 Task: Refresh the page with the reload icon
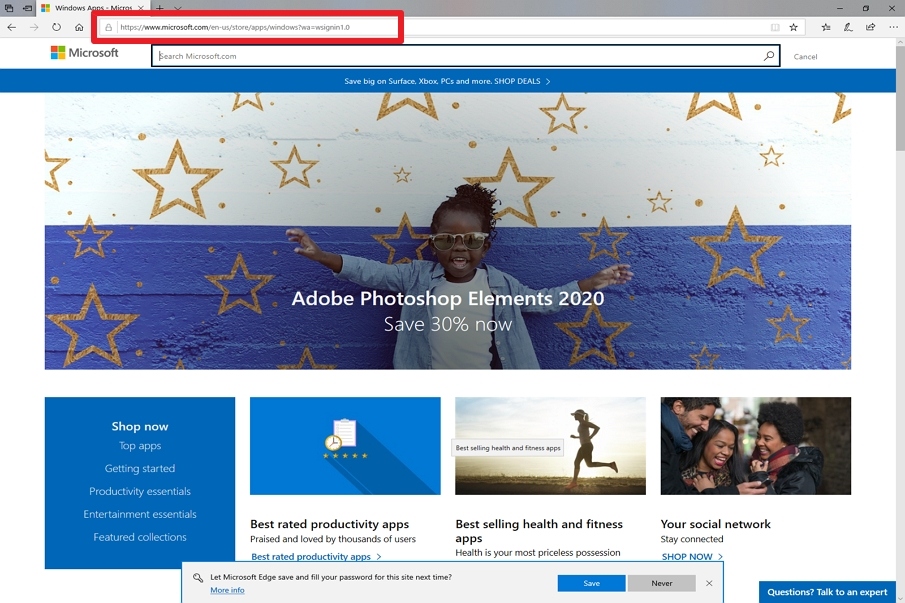[x=57, y=27]
